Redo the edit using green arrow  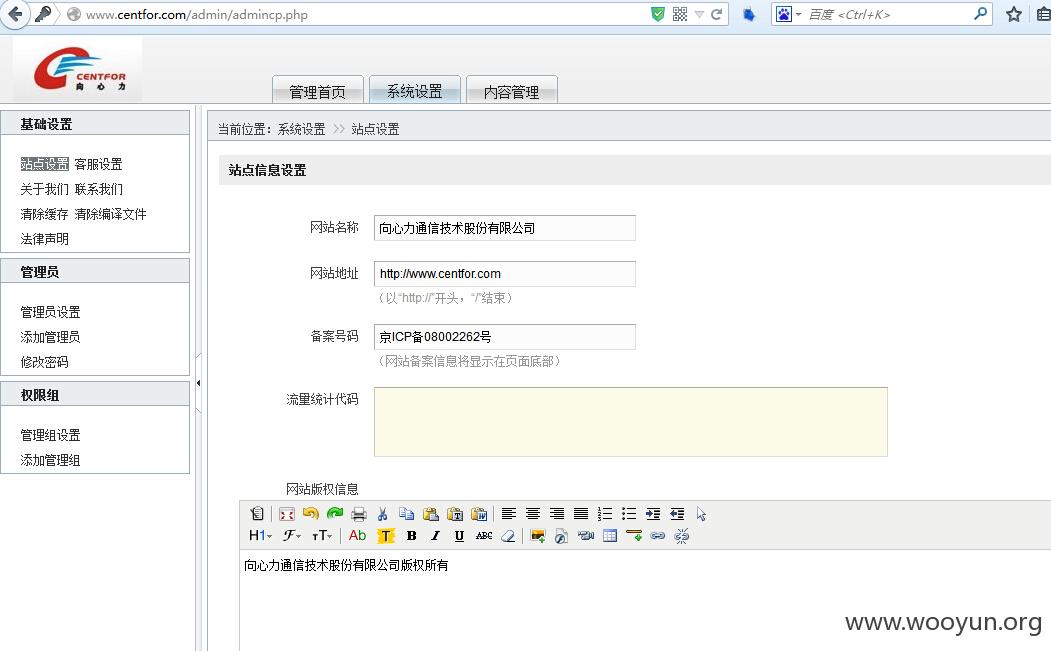click(x=334, y=514)
